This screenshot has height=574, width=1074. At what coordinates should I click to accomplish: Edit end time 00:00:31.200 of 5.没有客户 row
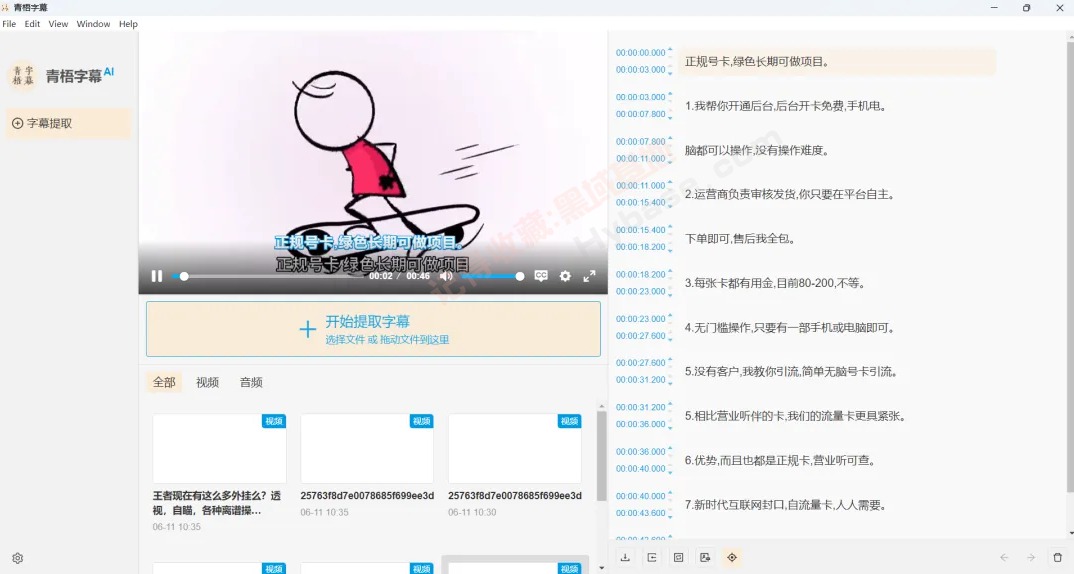[640, 380]
